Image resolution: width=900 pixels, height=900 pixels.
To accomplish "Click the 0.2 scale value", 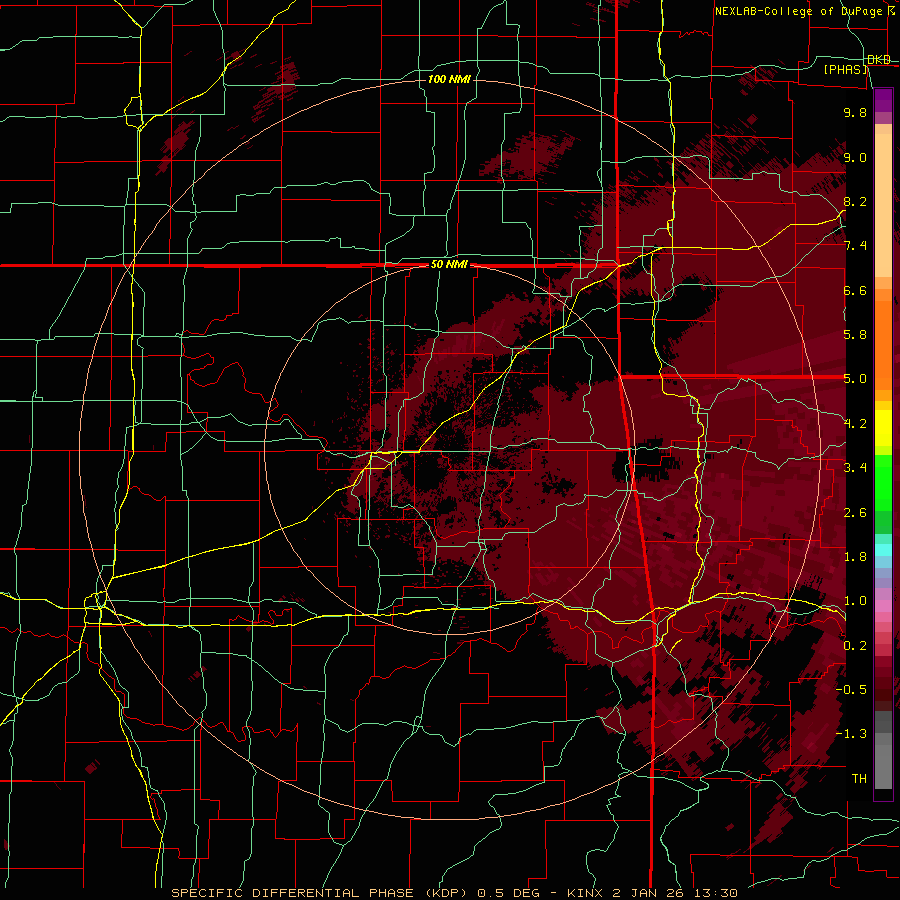I will coord(855,645).
